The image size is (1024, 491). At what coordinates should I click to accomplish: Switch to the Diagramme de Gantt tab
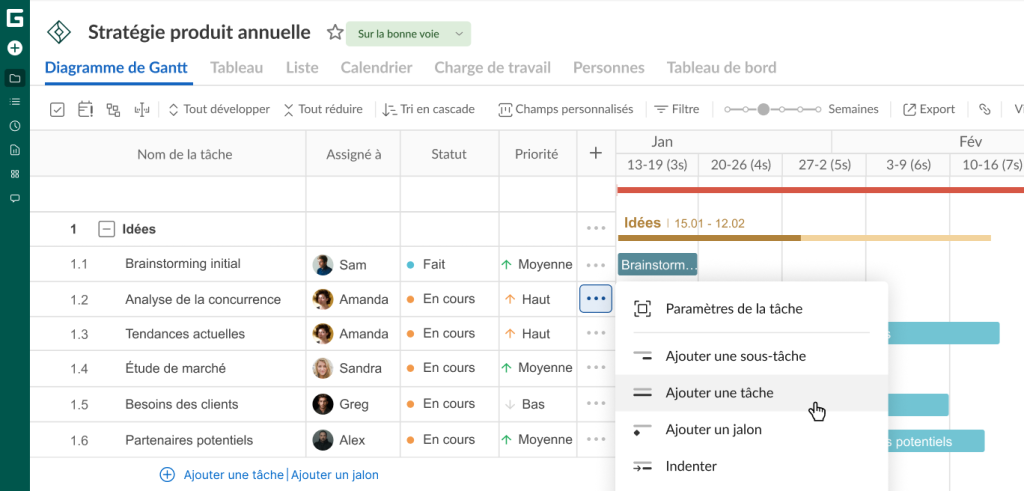click(x=116, y=68)
